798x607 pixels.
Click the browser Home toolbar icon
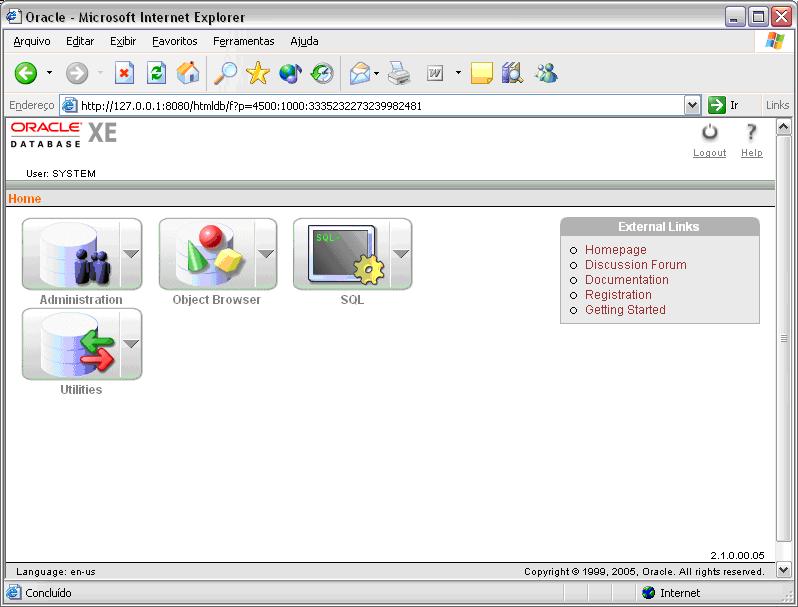(187, 73)
